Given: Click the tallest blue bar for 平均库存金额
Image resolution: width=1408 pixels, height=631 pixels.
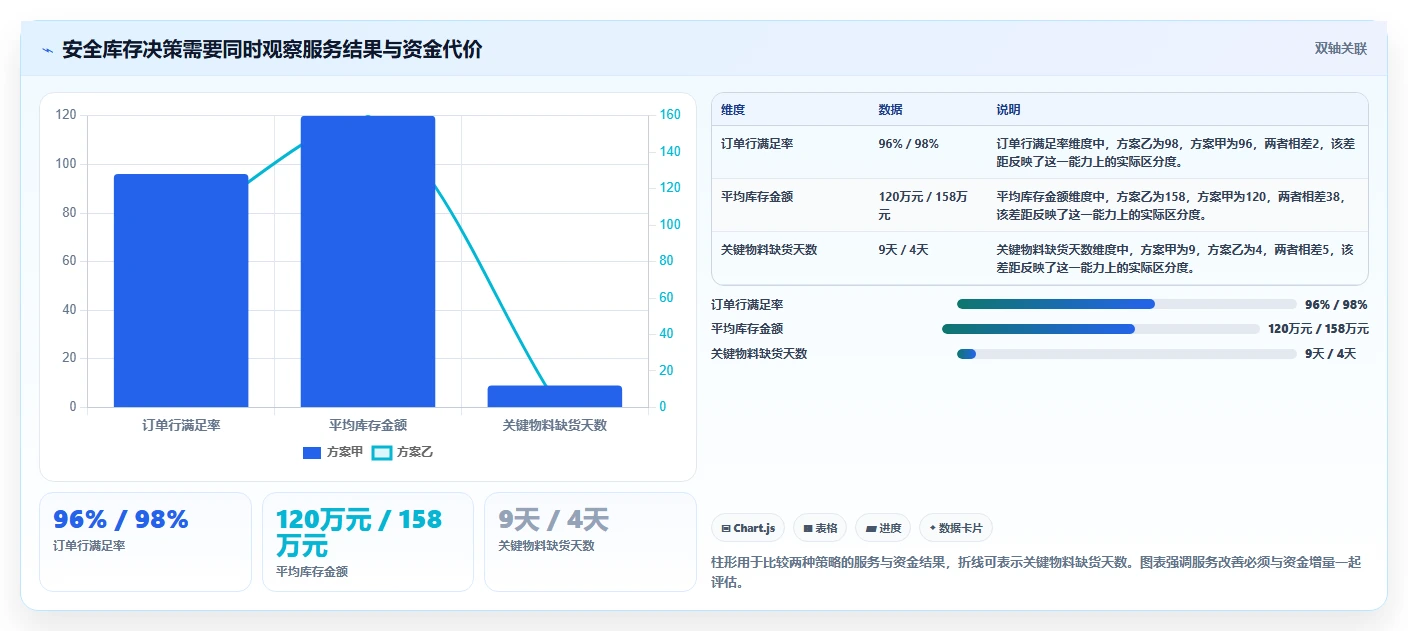Looking at the screenshot, I should [x=368, y=261].
